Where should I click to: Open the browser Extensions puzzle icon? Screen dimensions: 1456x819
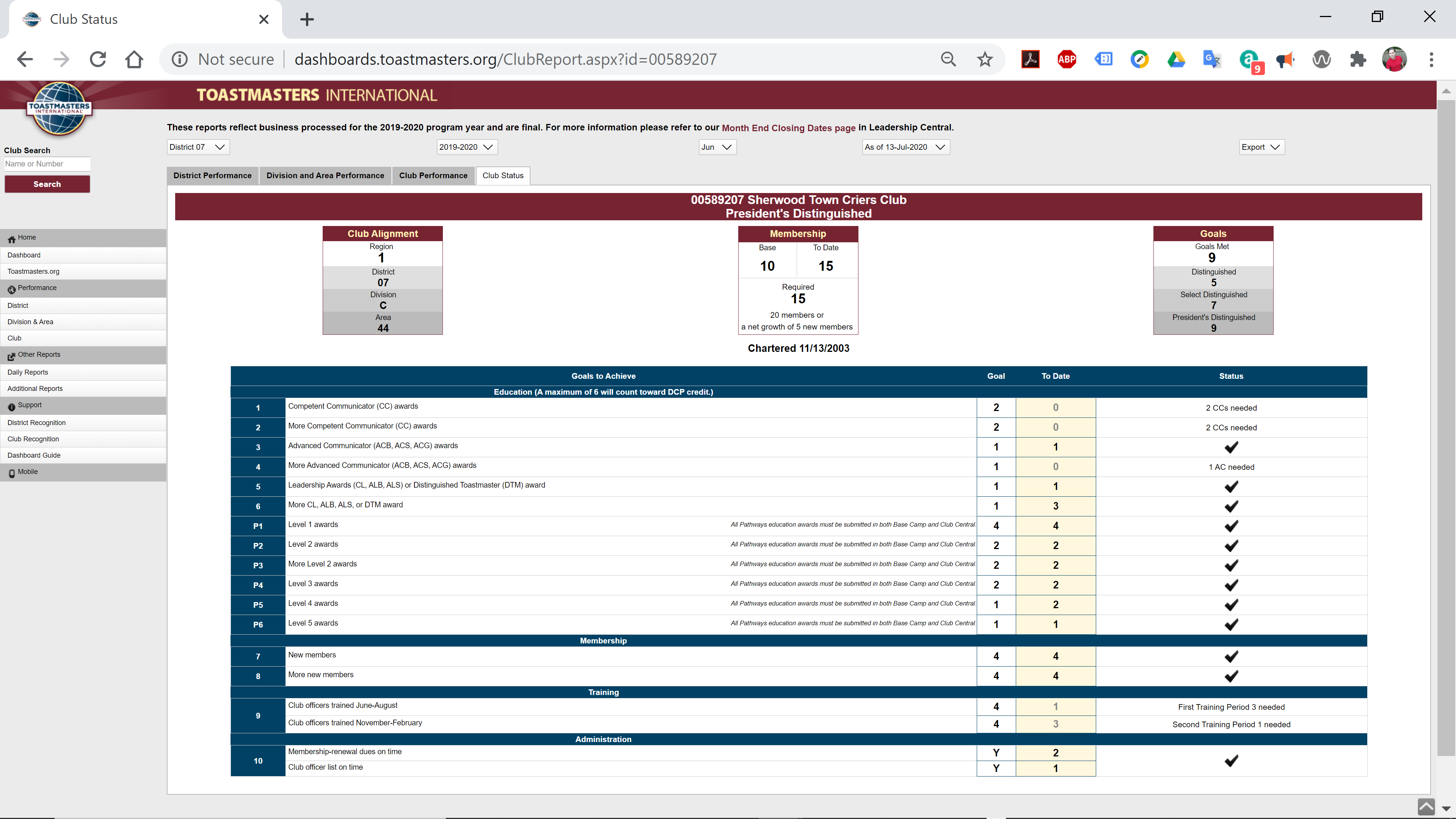[x=1358, y=60]
